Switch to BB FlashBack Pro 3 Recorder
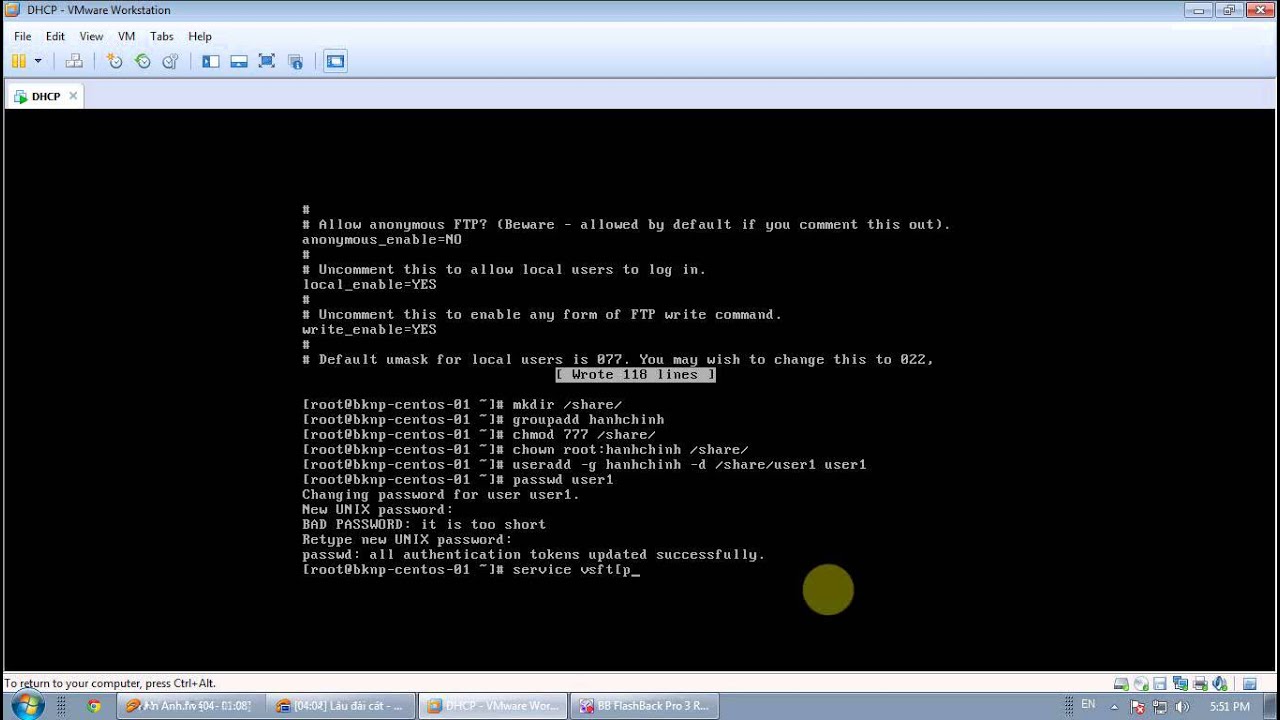1280x720 pixels. [644, 706]
